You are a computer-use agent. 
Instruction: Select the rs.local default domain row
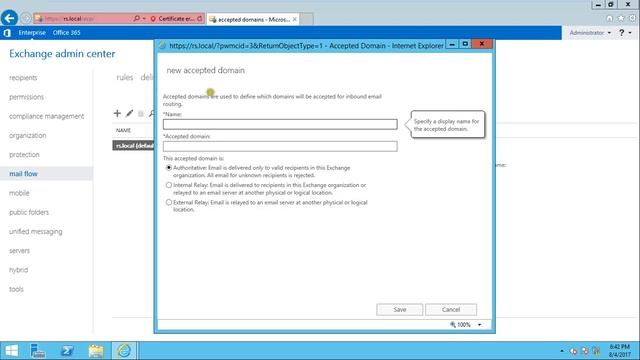(x=133, y=146)
